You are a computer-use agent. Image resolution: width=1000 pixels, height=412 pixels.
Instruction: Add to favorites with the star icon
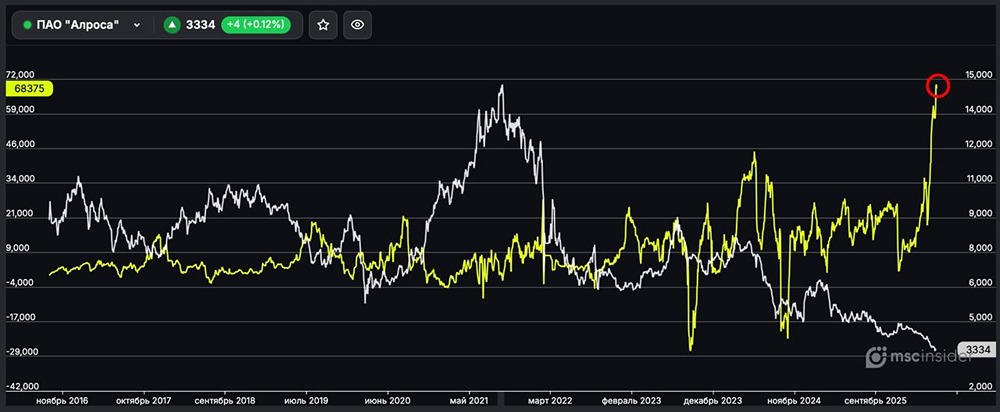(323, 25)
